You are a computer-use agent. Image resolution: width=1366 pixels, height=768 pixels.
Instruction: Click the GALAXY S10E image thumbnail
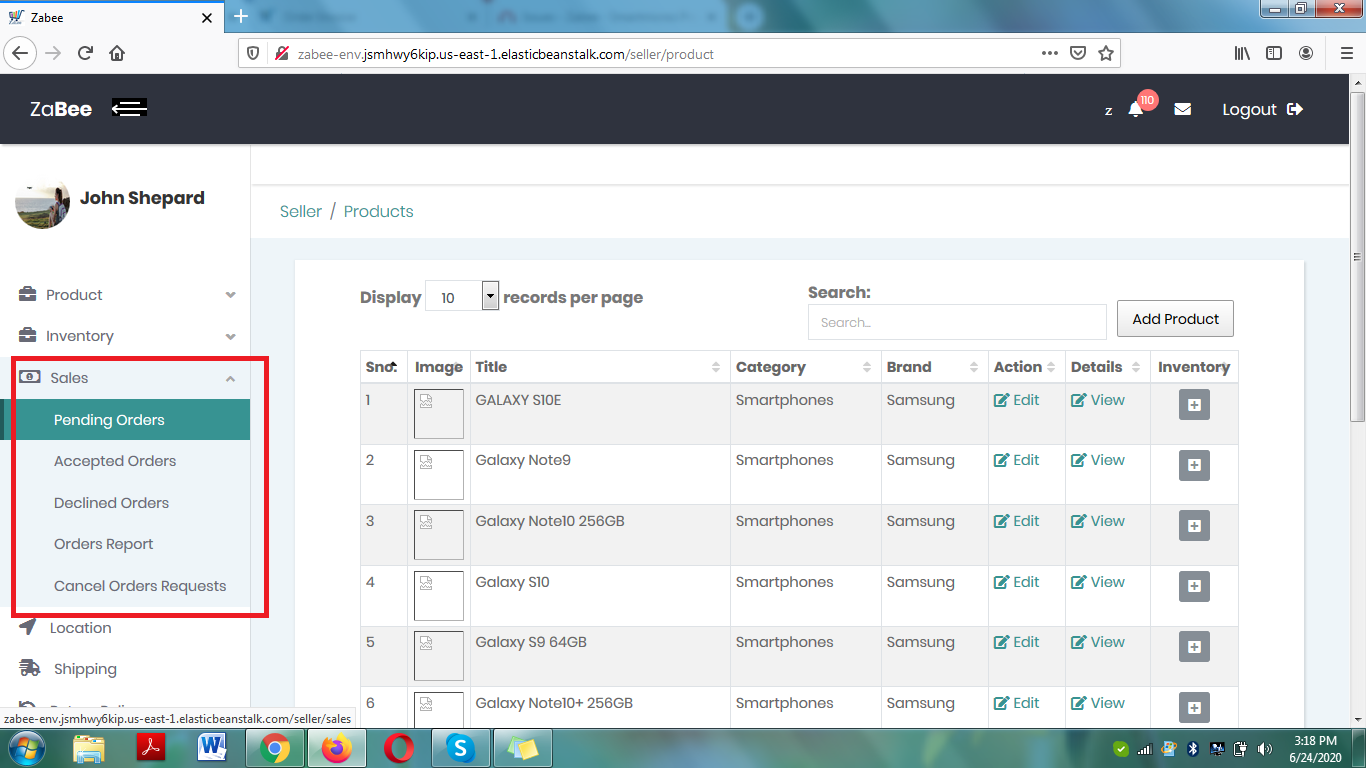[439, 414]
